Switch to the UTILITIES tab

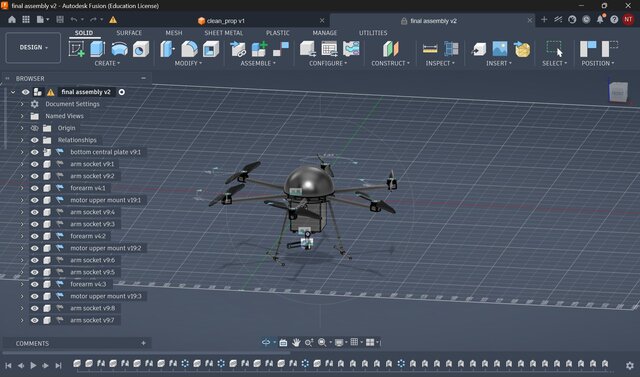point(373,33)
